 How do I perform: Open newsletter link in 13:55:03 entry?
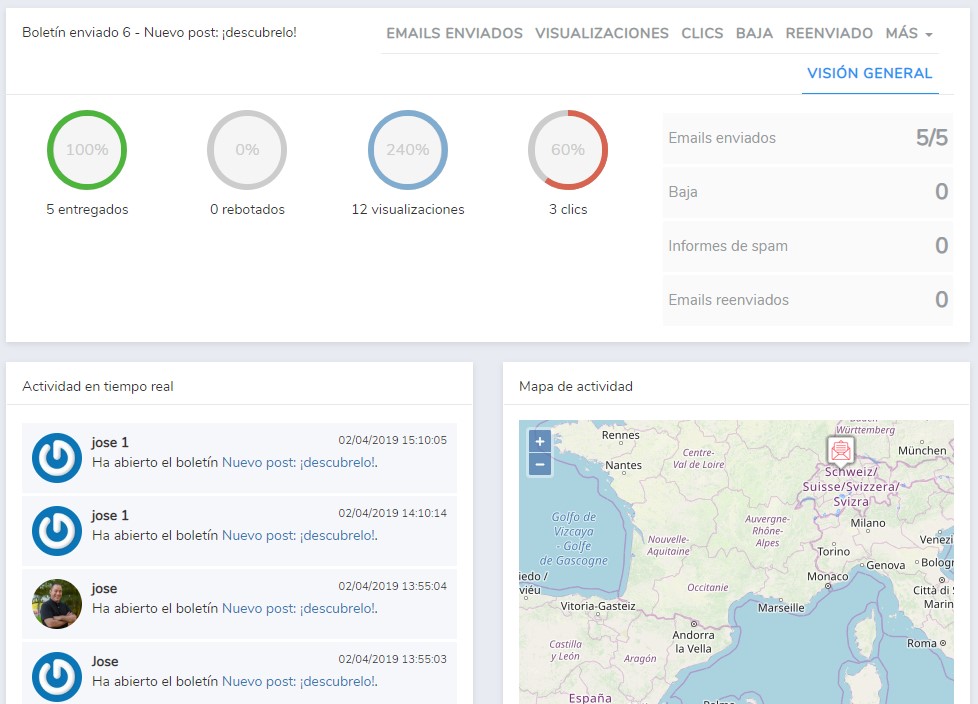(x=298, y=682)
